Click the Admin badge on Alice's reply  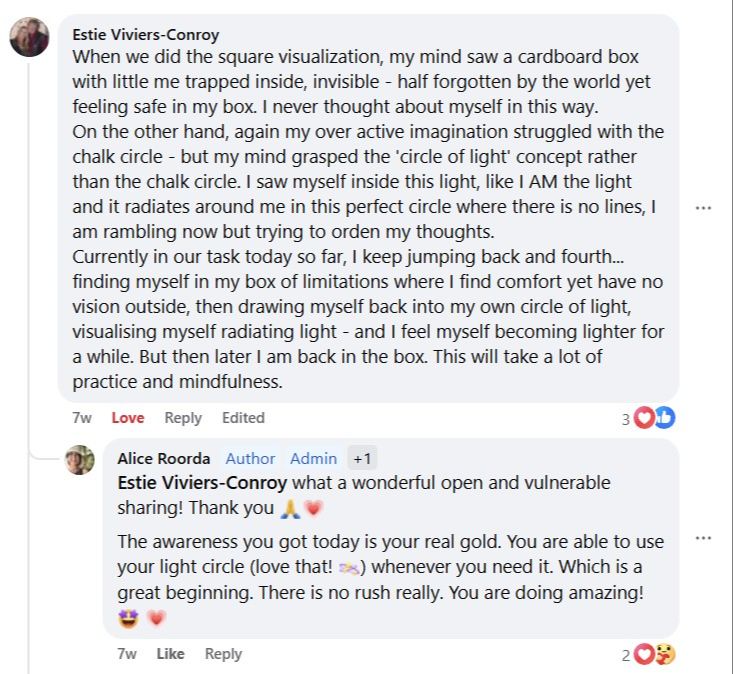[313, 458]
